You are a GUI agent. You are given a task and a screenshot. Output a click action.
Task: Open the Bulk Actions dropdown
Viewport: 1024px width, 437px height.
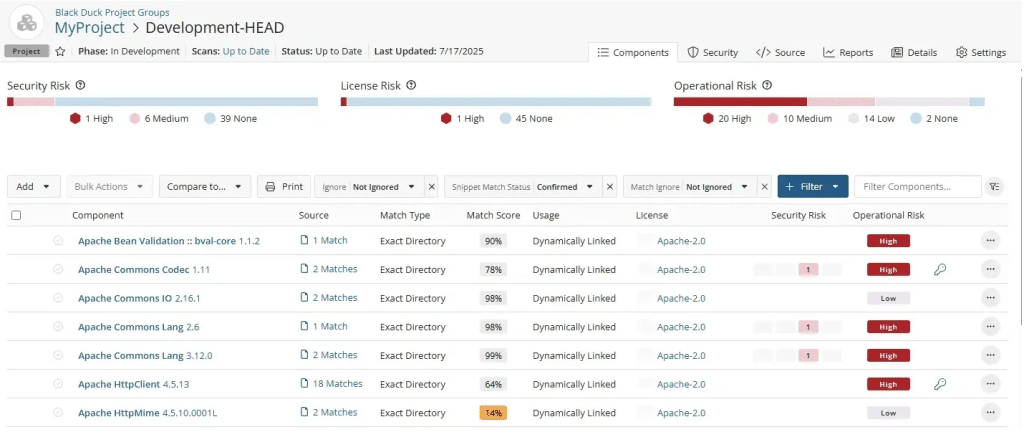click(109, 187)
